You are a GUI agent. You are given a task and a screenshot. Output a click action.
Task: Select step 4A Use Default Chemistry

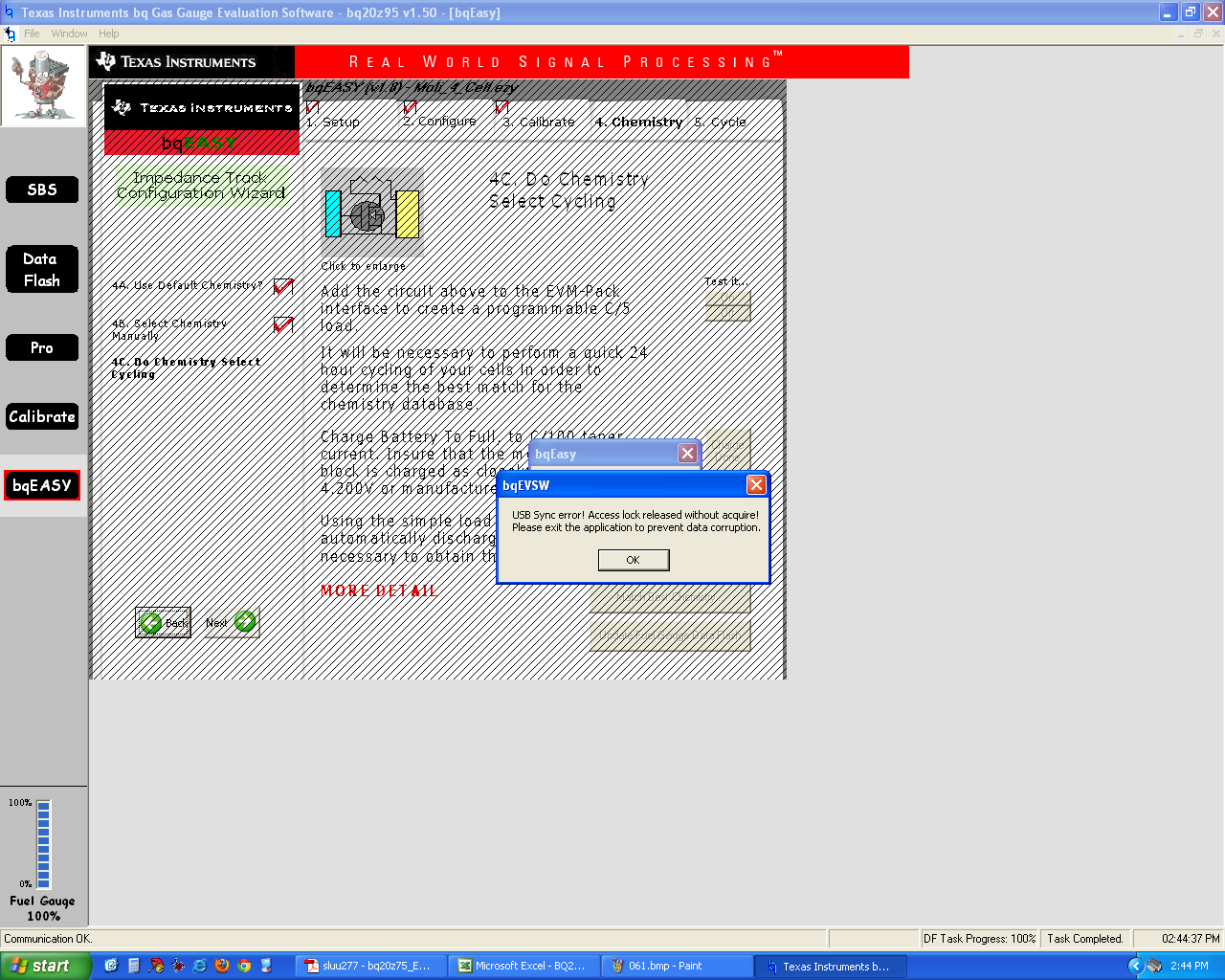pyautogui.click(x=187, y=285)
